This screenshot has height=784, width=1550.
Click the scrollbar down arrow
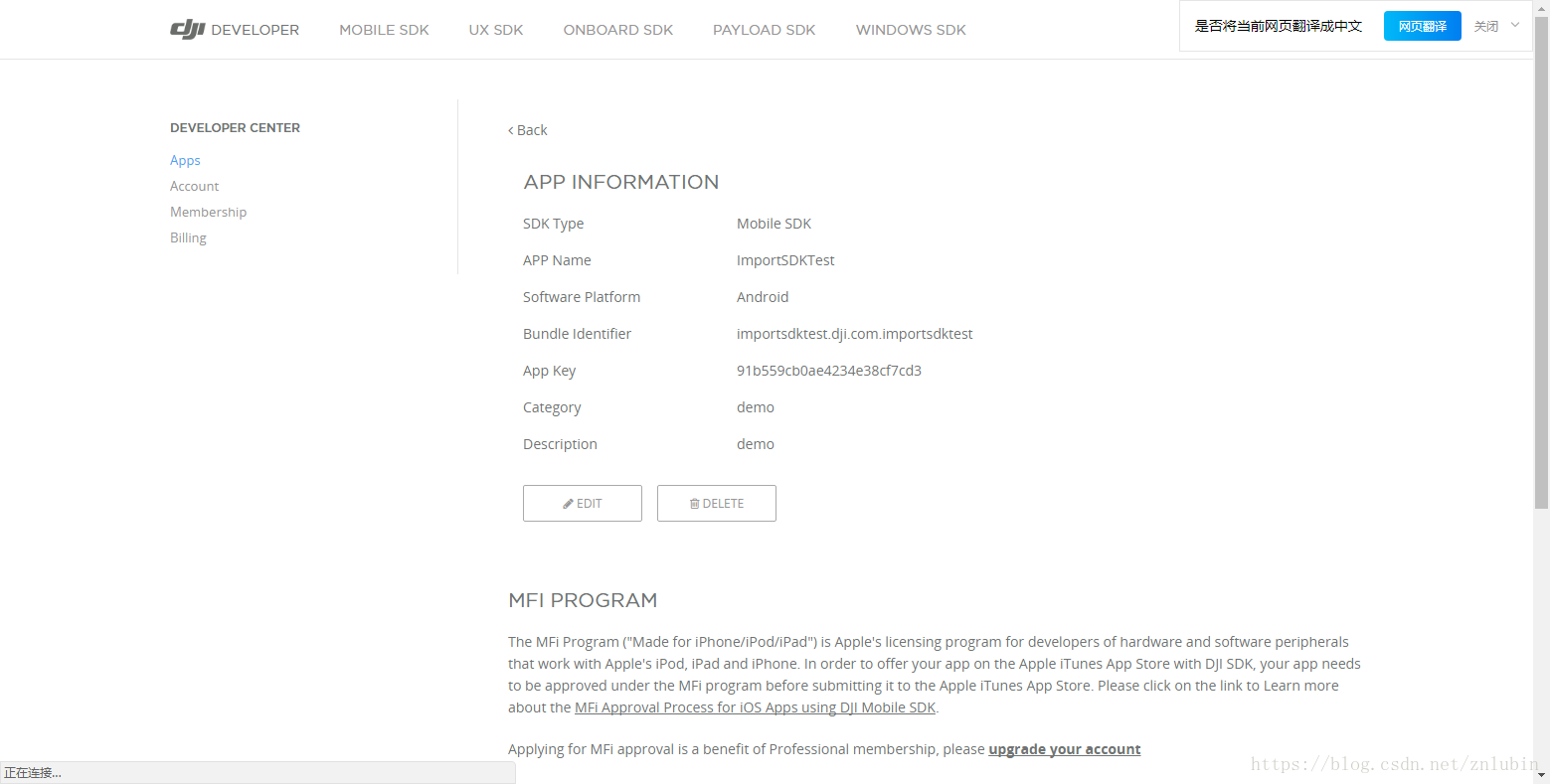click(1541, 774)
